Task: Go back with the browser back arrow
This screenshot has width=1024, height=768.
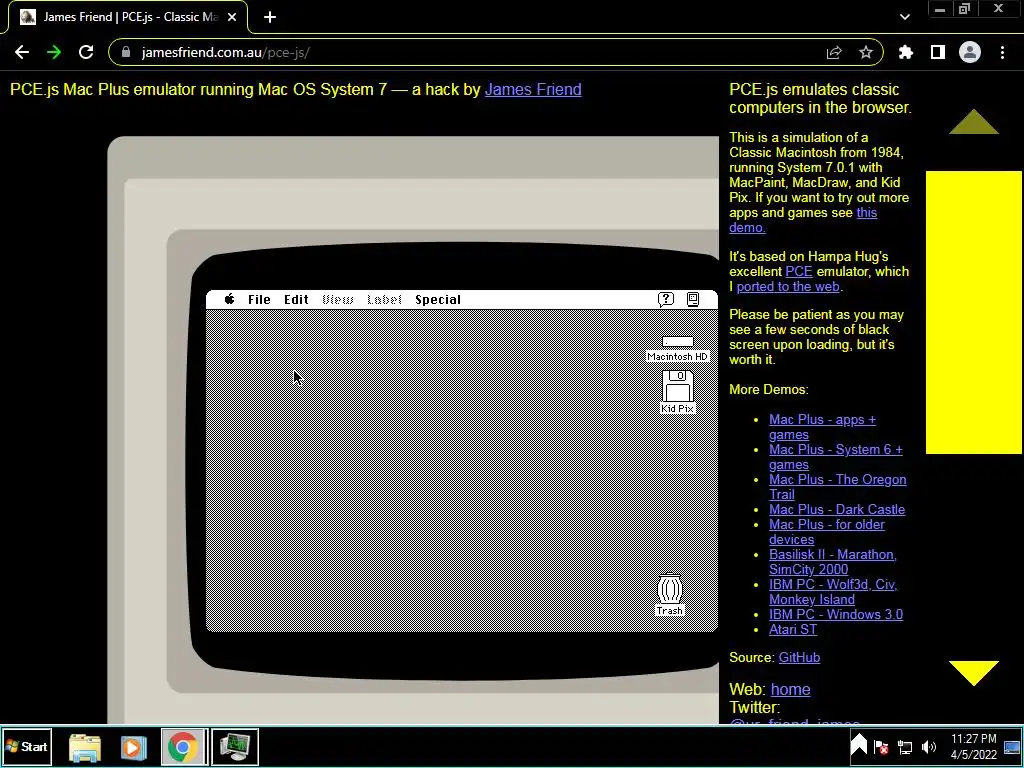Action: (x=22, y=52)
